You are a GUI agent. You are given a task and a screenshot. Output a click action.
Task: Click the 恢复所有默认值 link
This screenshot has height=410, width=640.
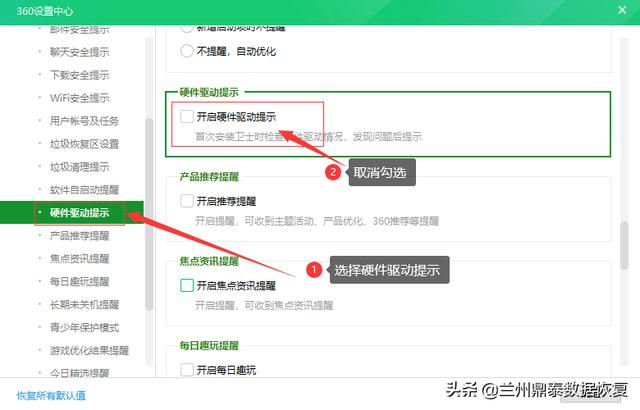coord(51,394)
